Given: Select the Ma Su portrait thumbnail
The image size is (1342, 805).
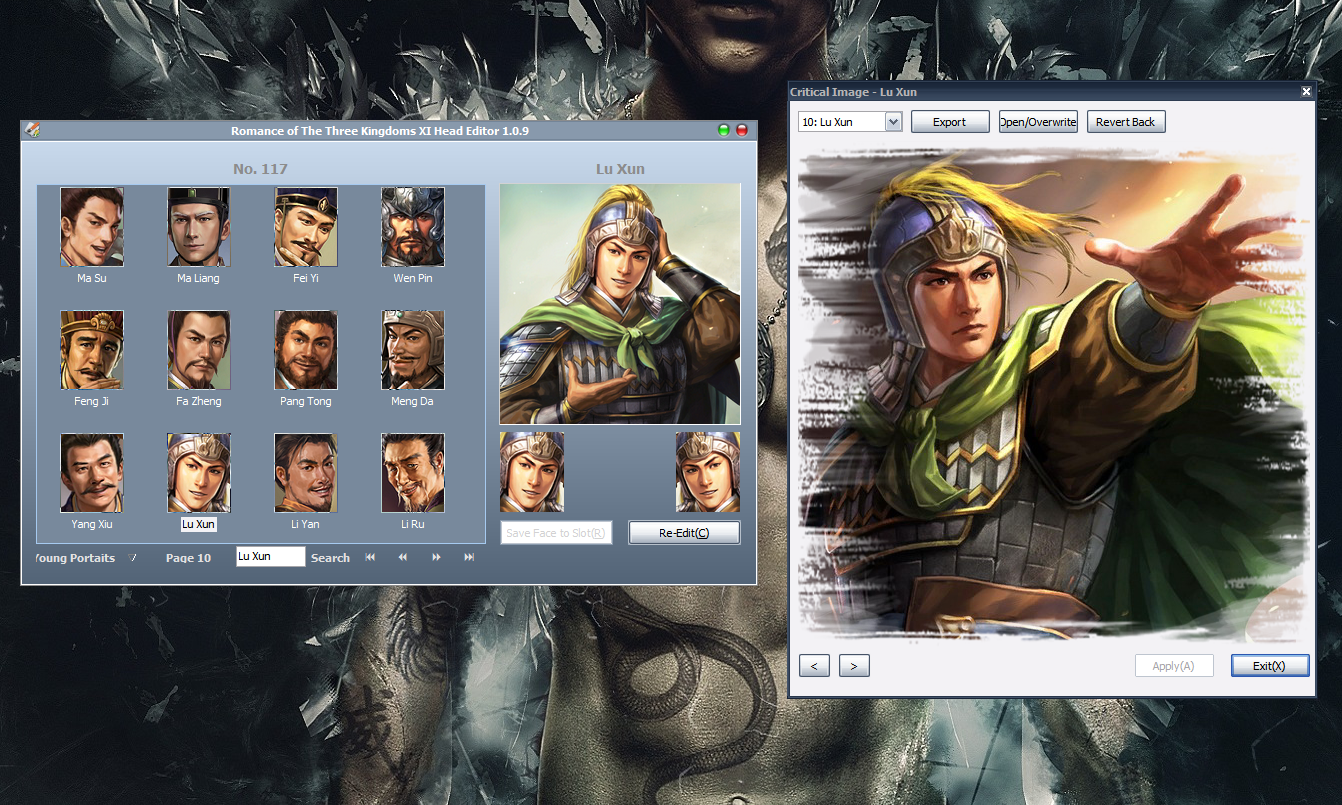Looking at the screenshot, I should tap(92, 227).
